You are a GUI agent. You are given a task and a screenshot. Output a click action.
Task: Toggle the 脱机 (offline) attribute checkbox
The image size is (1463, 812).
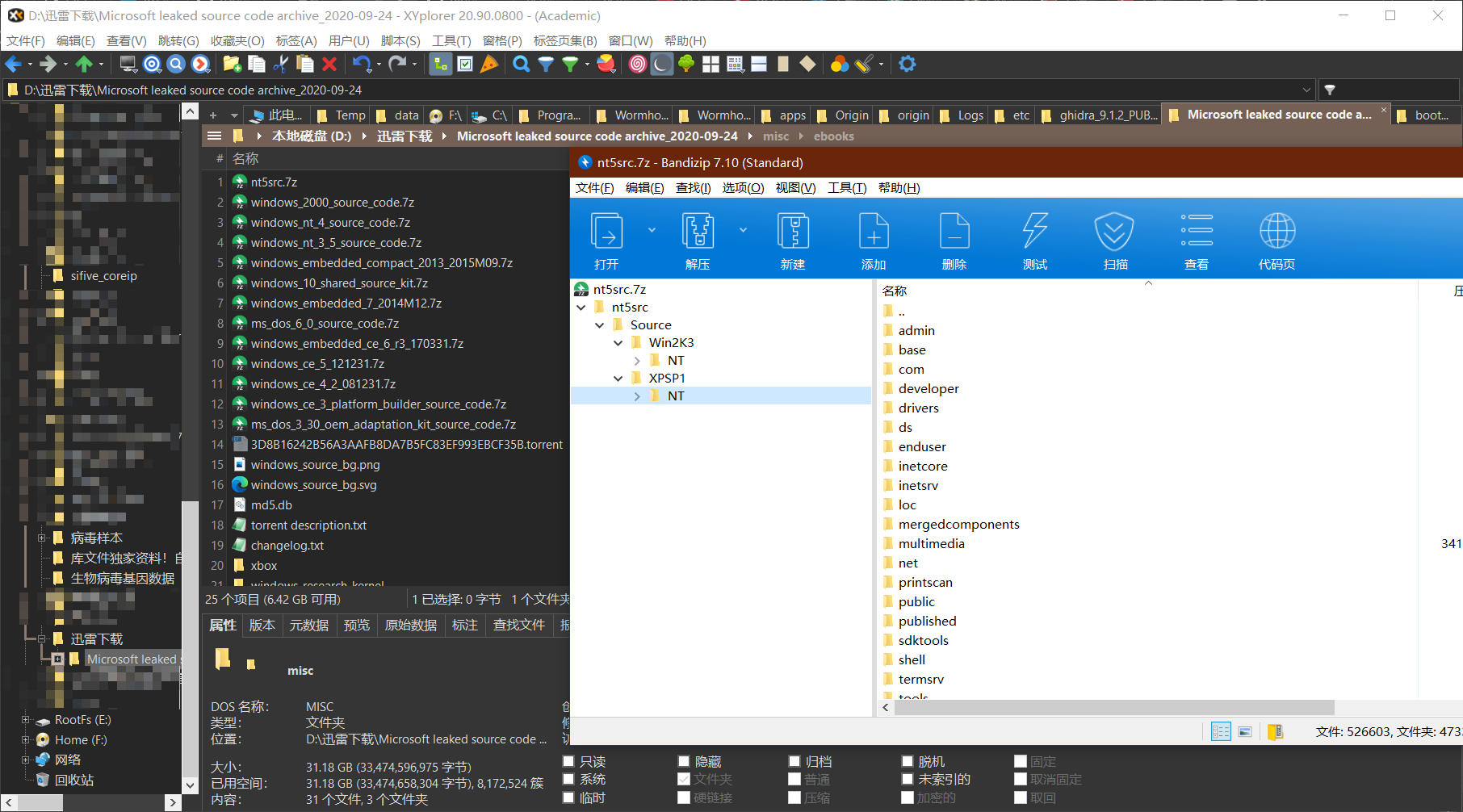[x=908, y=761]
